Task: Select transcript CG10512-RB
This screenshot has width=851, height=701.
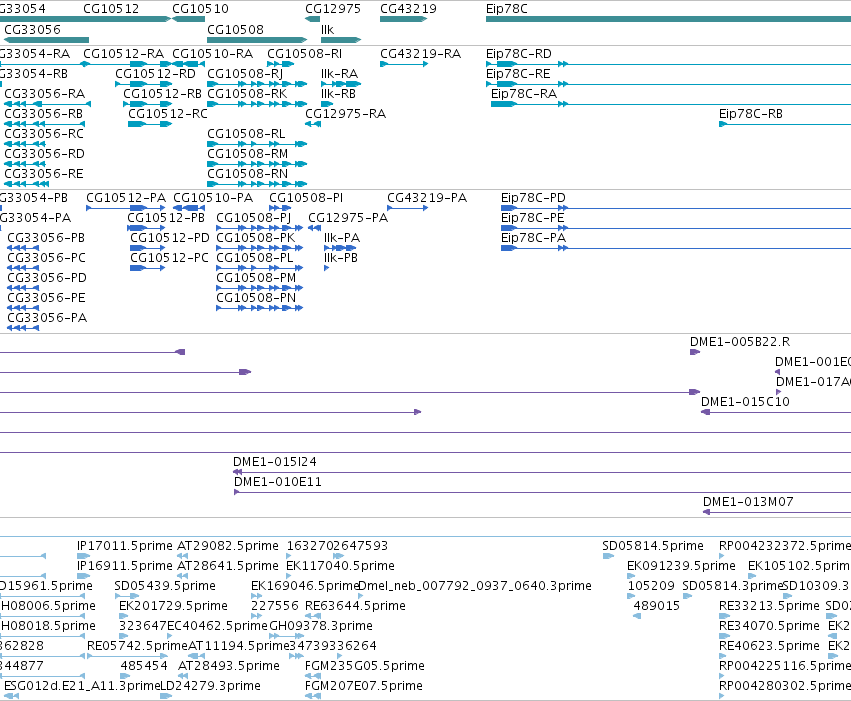Action: (163, 94)
